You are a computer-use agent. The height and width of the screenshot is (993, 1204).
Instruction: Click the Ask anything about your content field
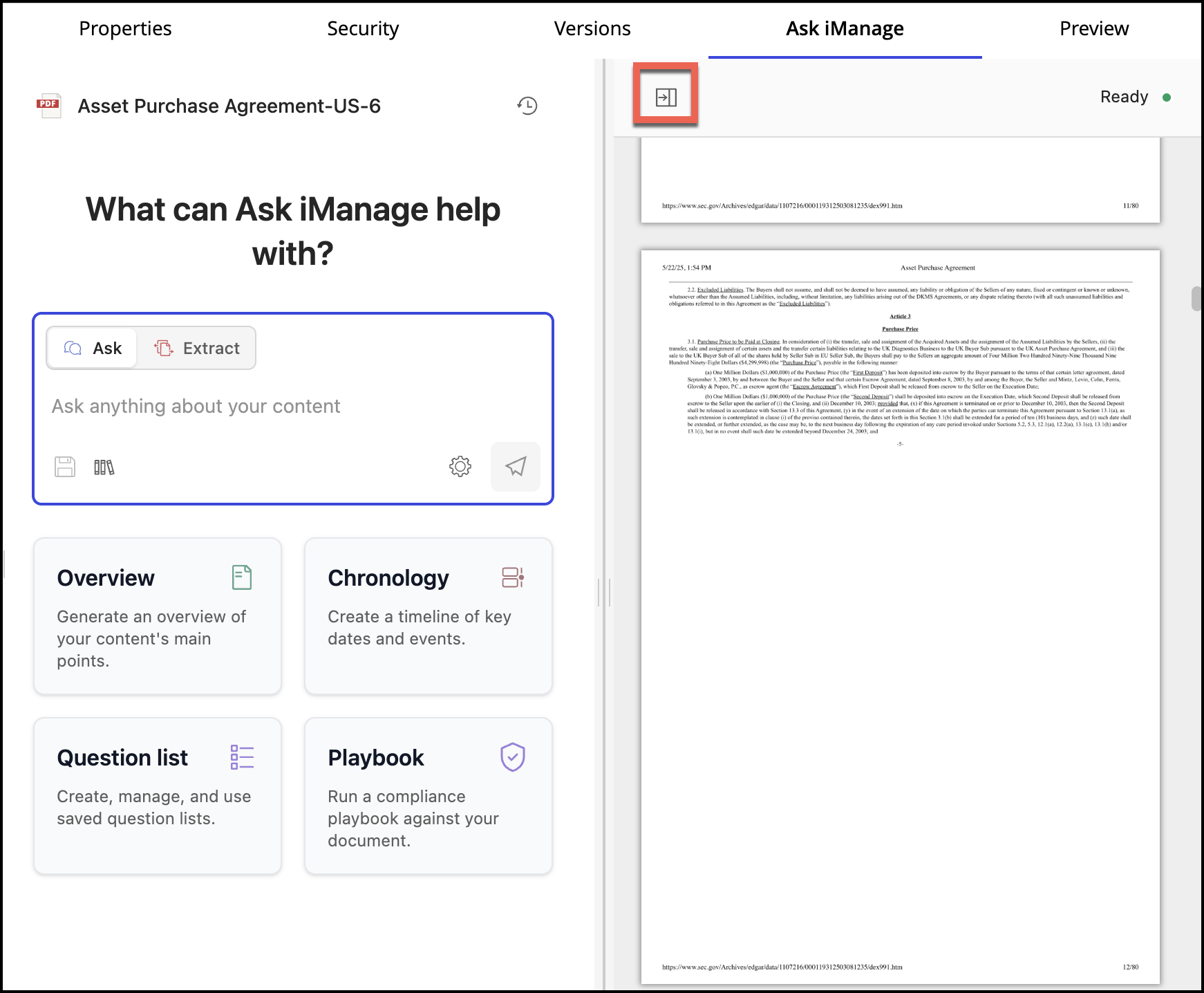[293, 407]
